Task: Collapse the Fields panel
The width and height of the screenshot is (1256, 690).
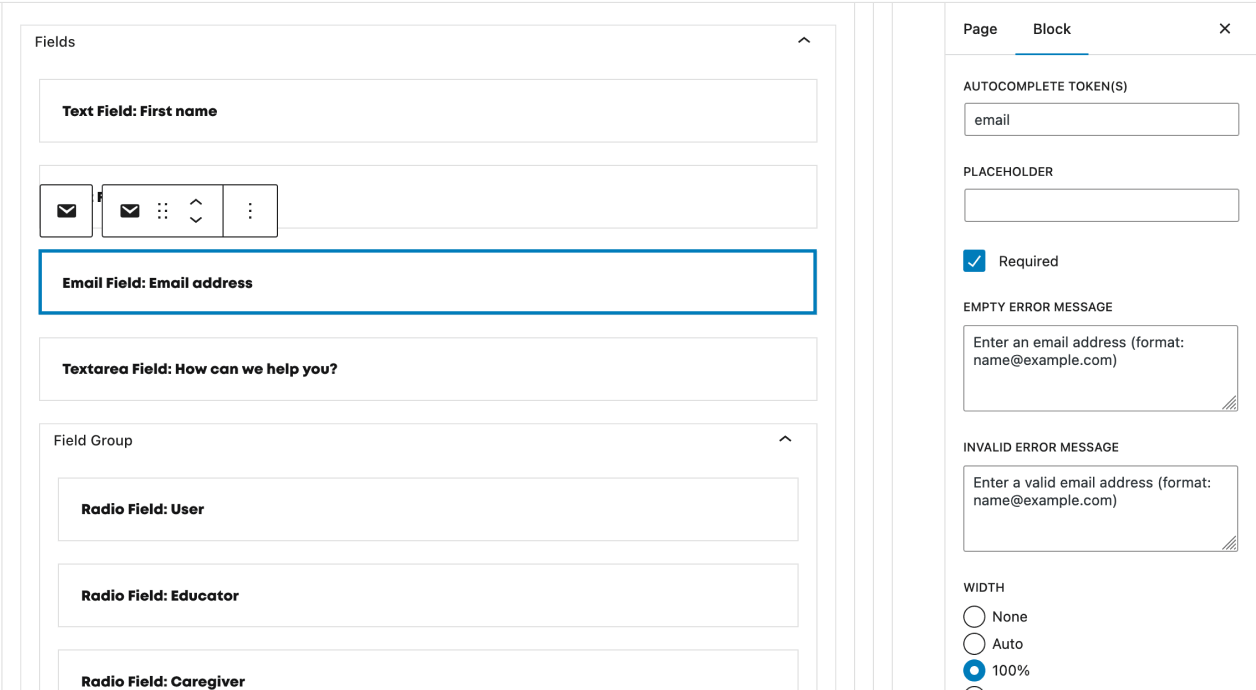Action: (x=804, y=40)
